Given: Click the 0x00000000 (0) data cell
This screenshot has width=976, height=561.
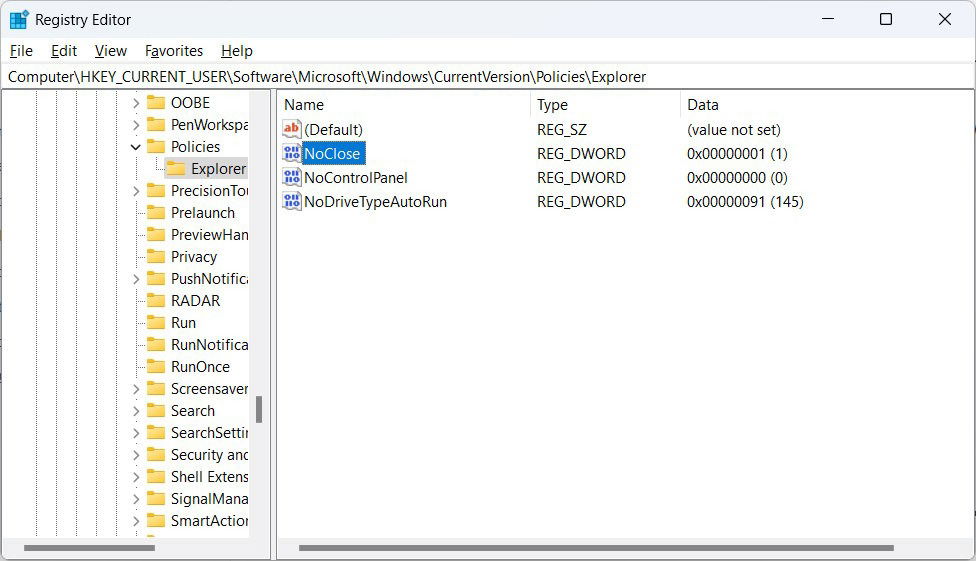Looking at the screenshot, I should tap(737, 178).
